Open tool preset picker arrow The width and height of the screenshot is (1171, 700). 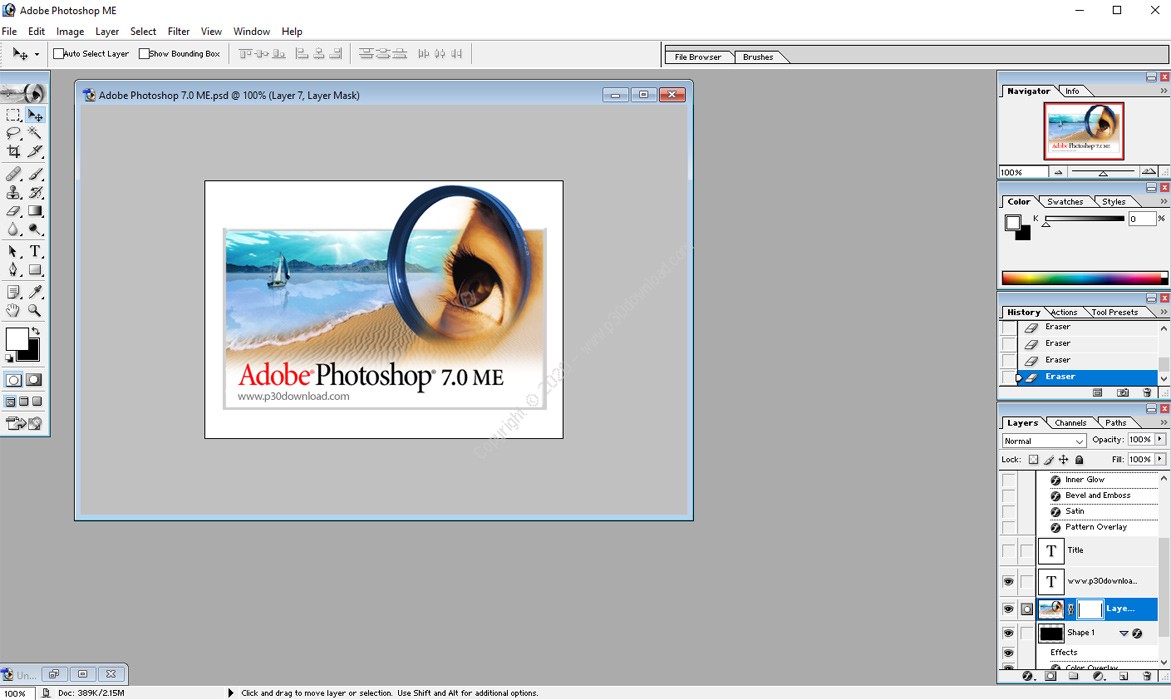[37, 54]
